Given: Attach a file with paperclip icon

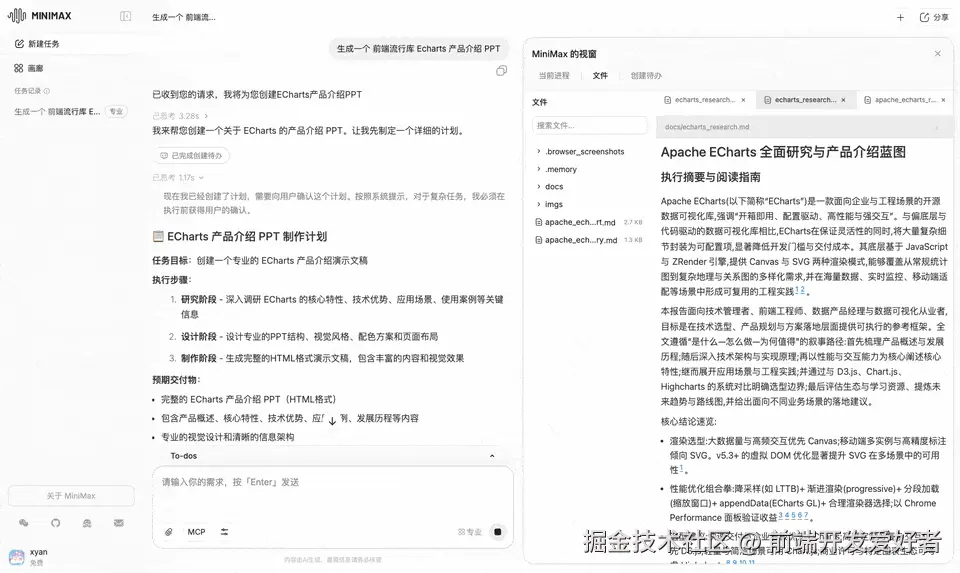Looking at the screenshot, I should click(x=168, y=532).
